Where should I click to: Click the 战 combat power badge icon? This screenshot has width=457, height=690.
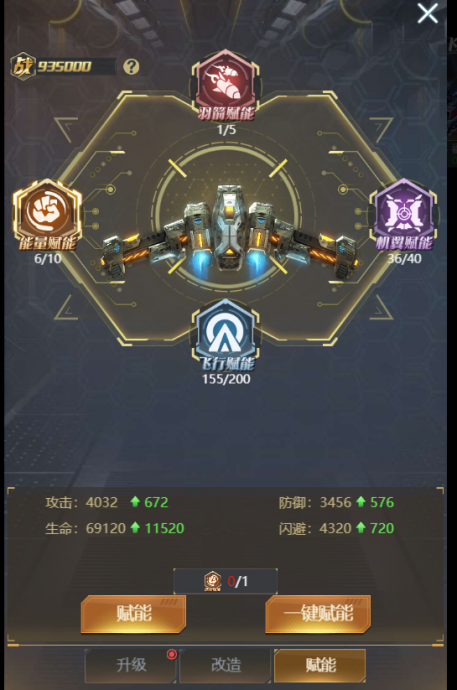coord(23,66)
